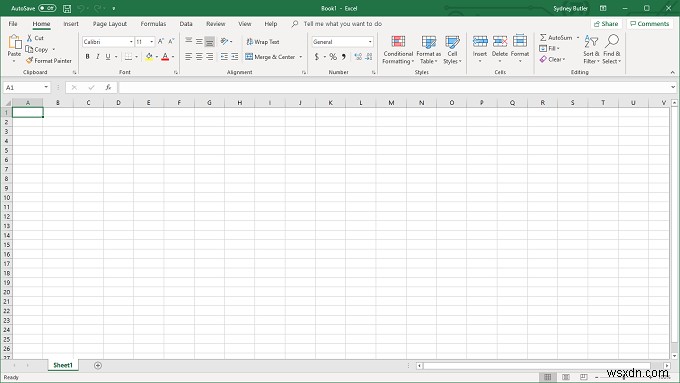Toggle top align
The height and width of the screenshot is (383, 680).
(x=188, y=41)
